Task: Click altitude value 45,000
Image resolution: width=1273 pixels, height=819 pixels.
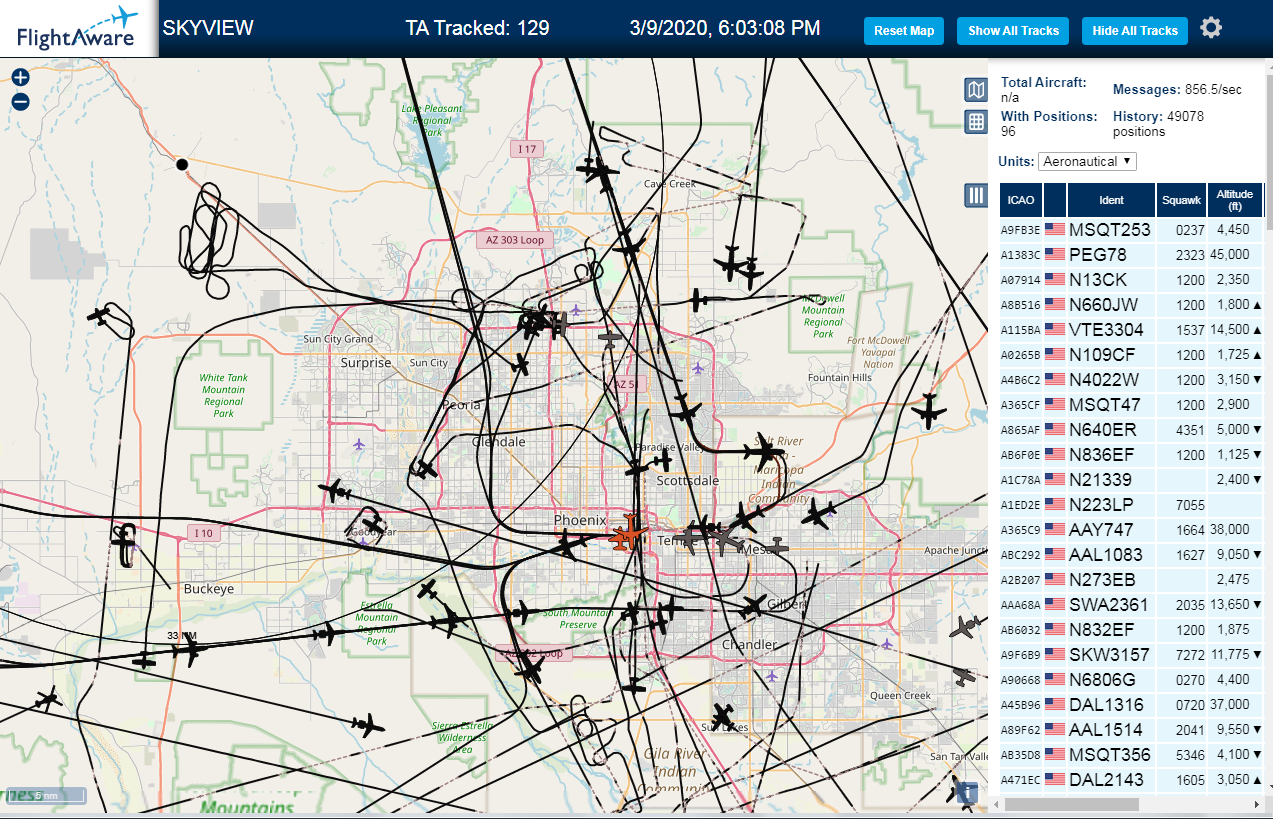Action: click(x=1231, y=255)
